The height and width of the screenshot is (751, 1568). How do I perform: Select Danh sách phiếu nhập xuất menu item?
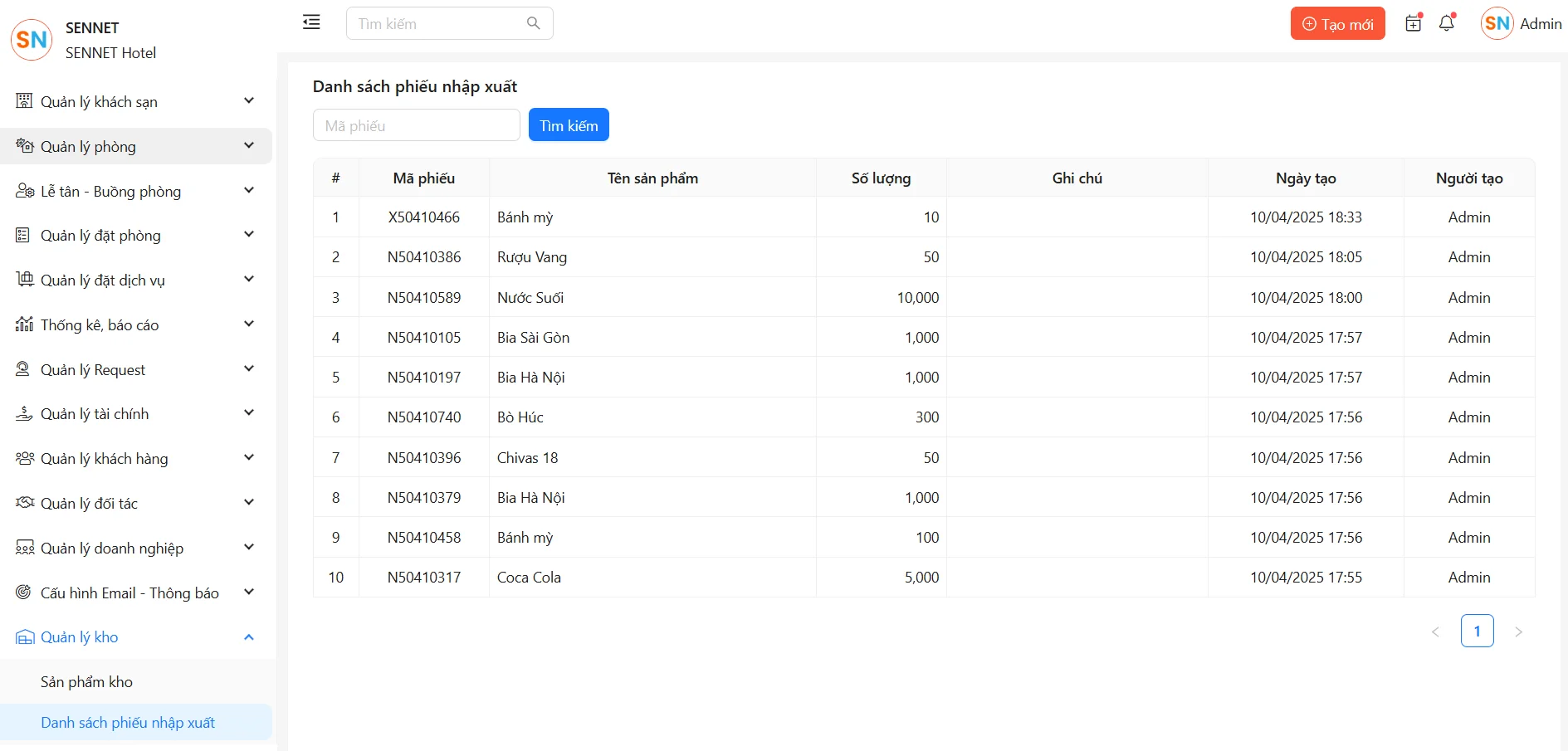(128, 723)
